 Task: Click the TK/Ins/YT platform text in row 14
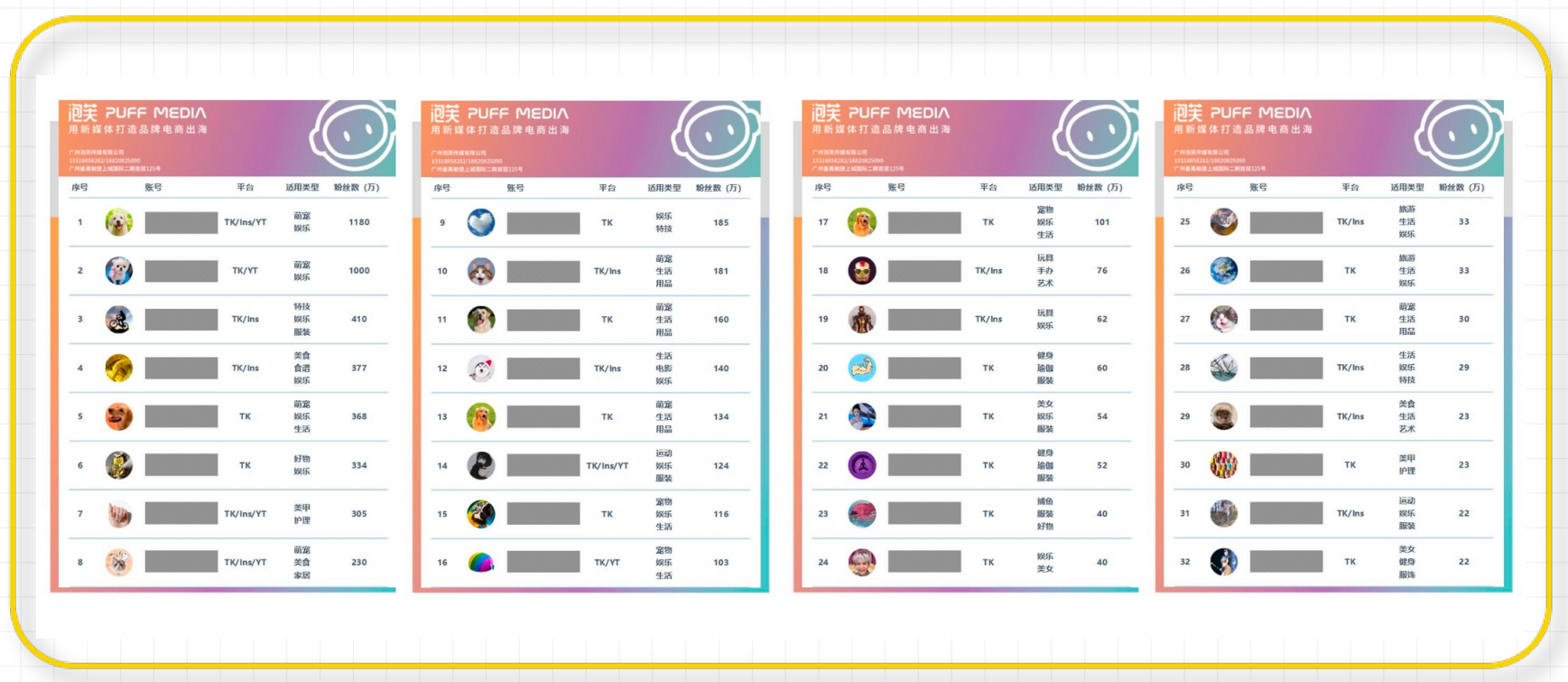[x=608, y=466]
